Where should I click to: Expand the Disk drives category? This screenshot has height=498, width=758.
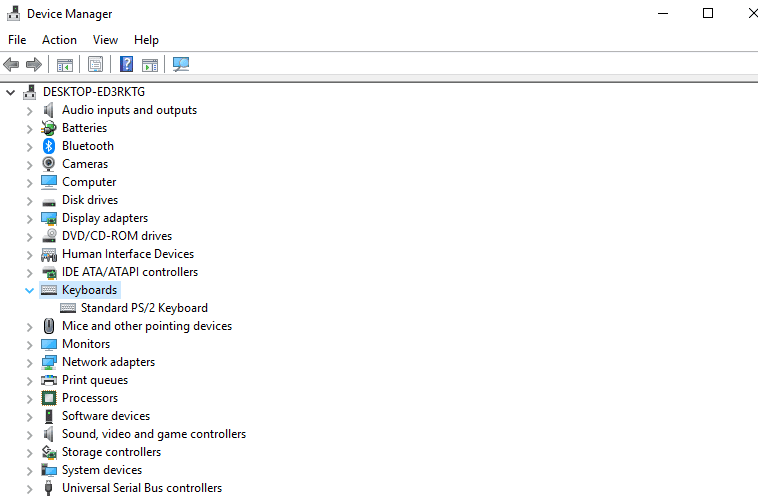[x=29, y=201]
